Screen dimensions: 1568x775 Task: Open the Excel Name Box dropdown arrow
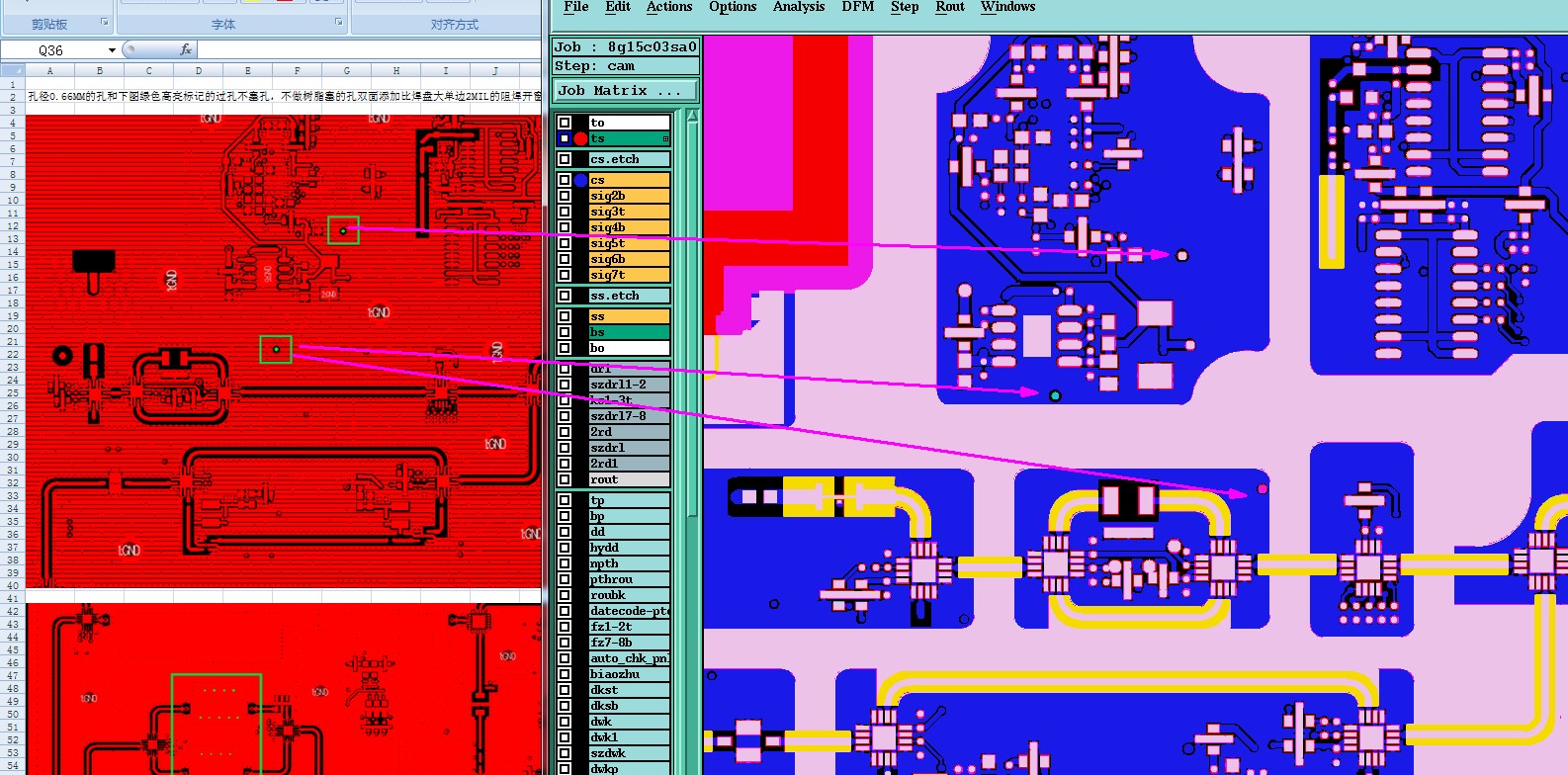[112, 49]
